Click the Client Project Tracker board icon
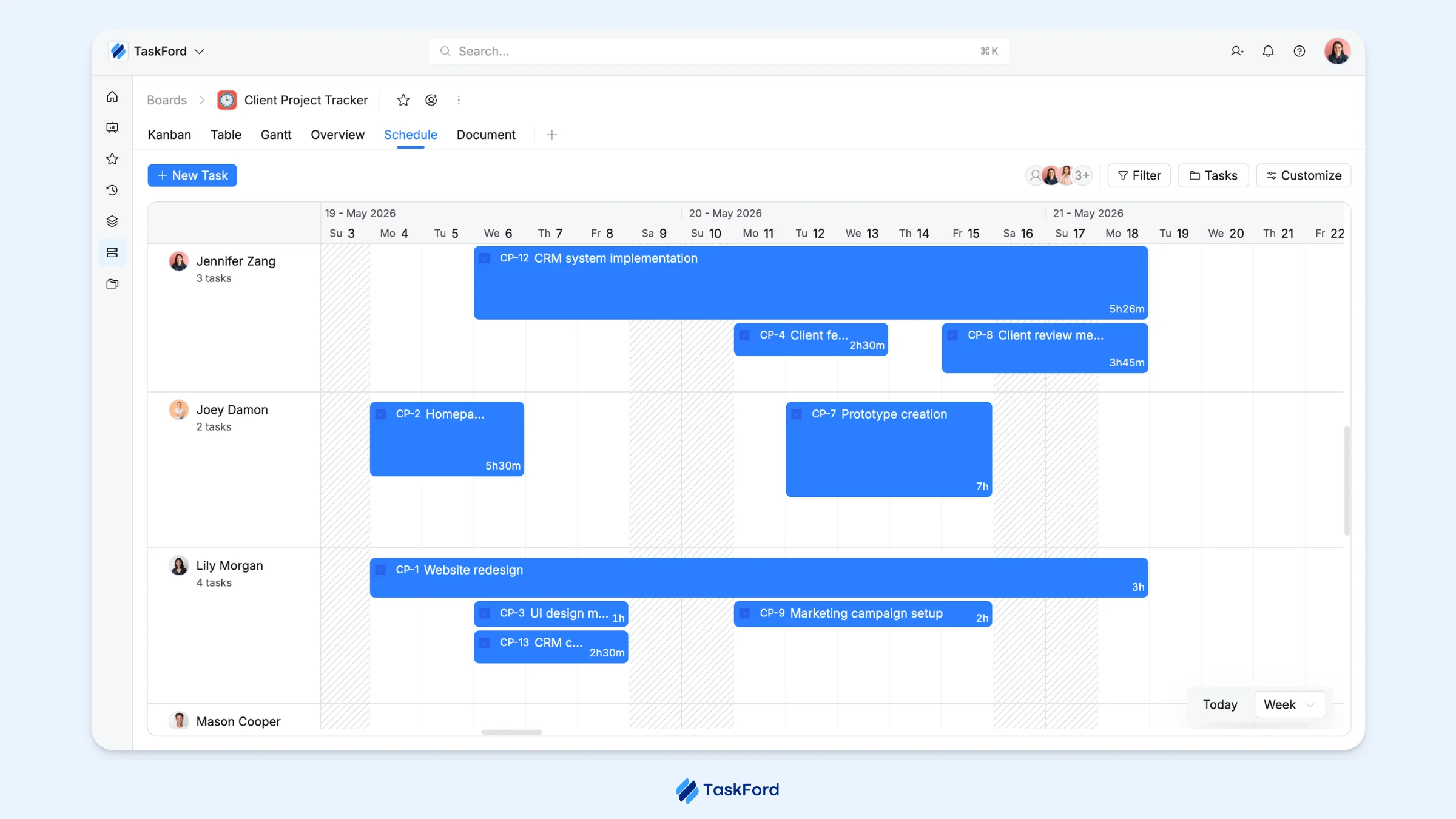This screenshot has height=819, width=1456. 227,100
